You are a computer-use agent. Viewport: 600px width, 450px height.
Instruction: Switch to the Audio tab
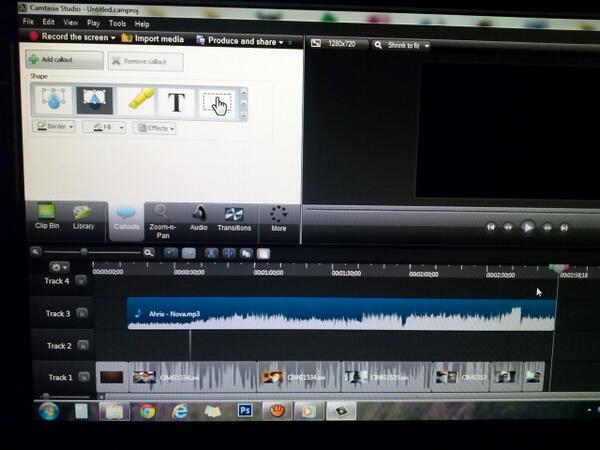pyautogui.click(x=199, y=218)
